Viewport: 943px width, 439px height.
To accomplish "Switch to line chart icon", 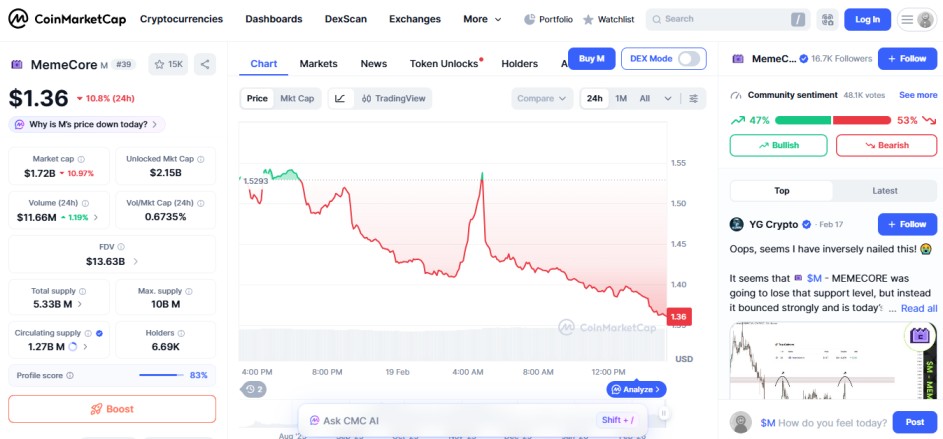I will coord(340,98).
